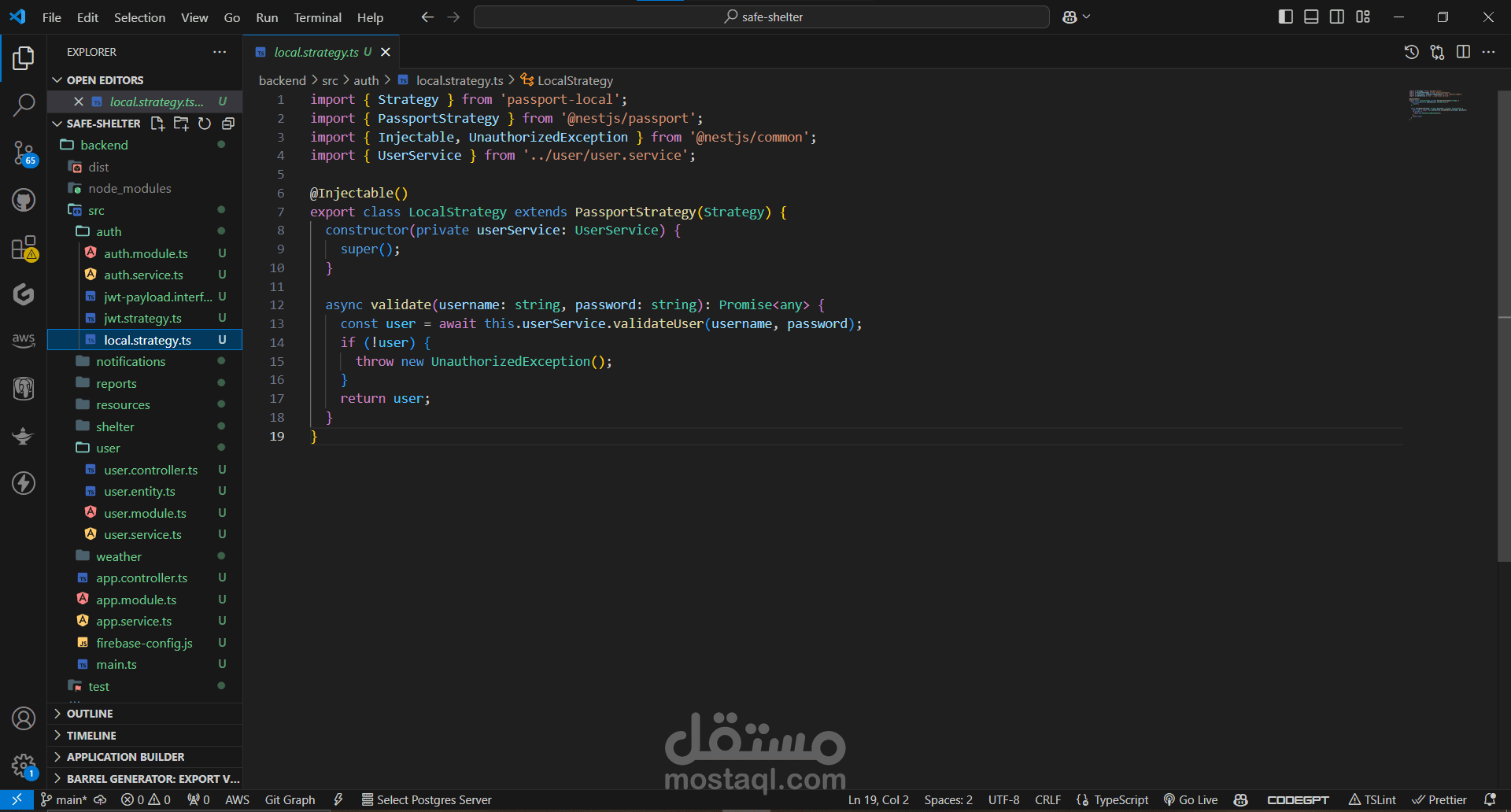1511x812 pixels.
Task: Click the safe-shelter command center search box
Action: pyautogui.click(x=762, y=17)
